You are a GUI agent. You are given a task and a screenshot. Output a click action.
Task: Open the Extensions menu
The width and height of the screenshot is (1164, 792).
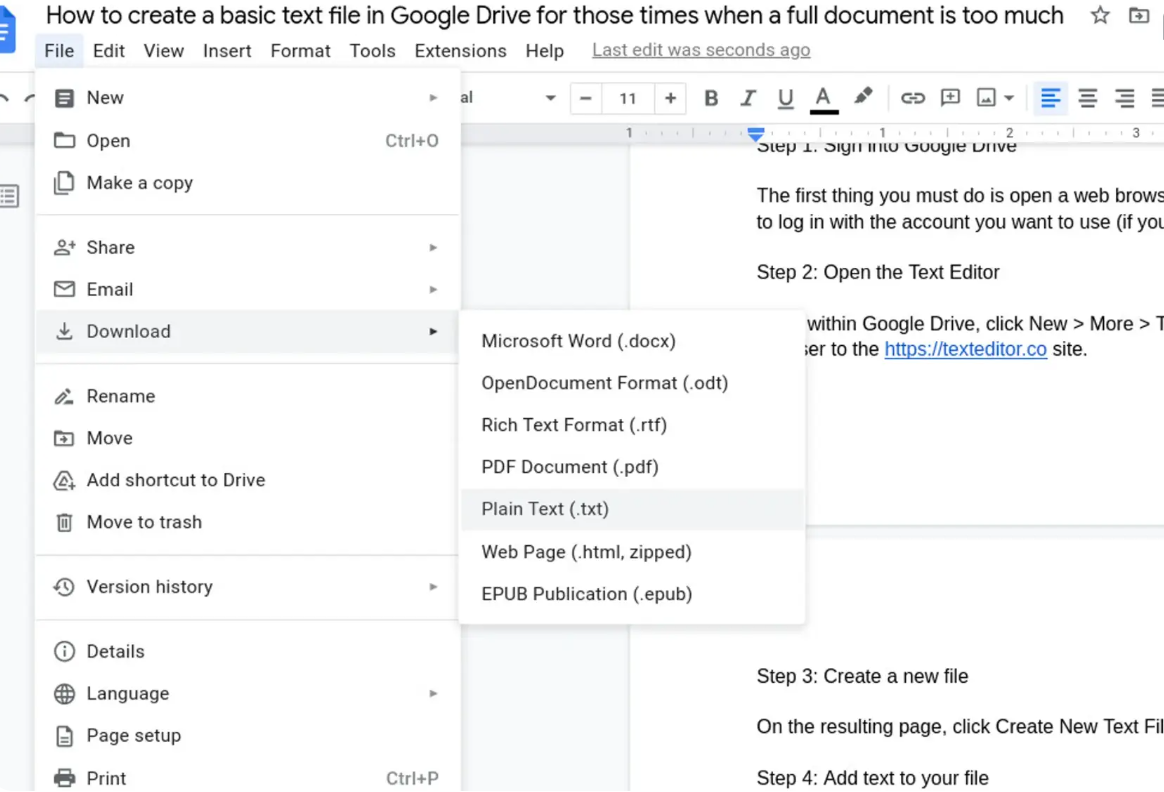(x=460, y=50)
